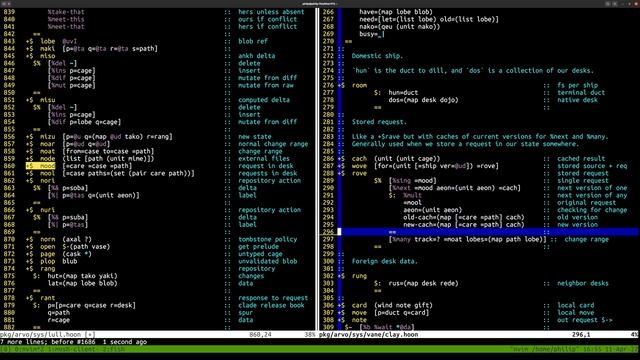Click the '+$ rung' definition in clay.hoon
This screenshot has width=640, height=360.
click(x=352, y=276)
